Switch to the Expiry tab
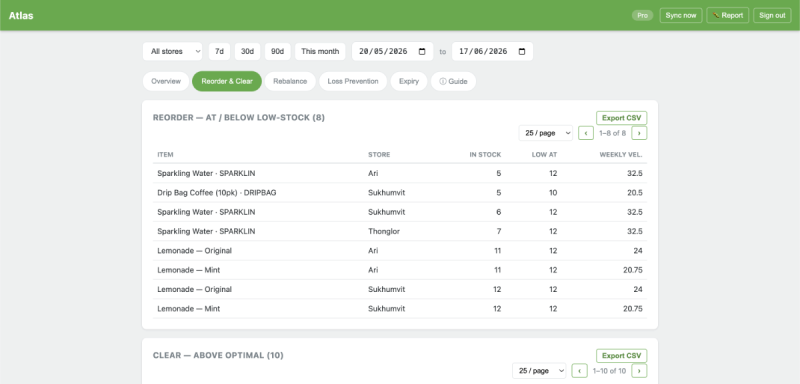800x384 pixels. 409,81
